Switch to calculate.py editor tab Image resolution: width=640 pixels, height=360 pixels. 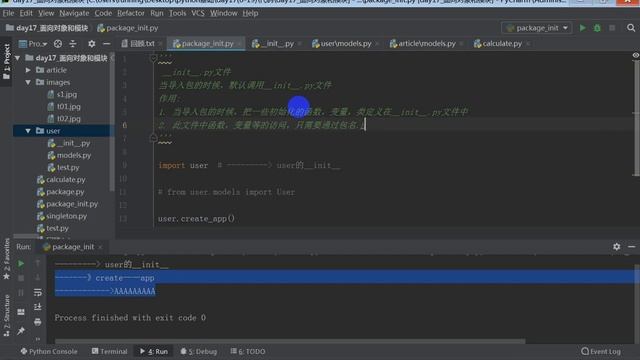pos(501,44)
